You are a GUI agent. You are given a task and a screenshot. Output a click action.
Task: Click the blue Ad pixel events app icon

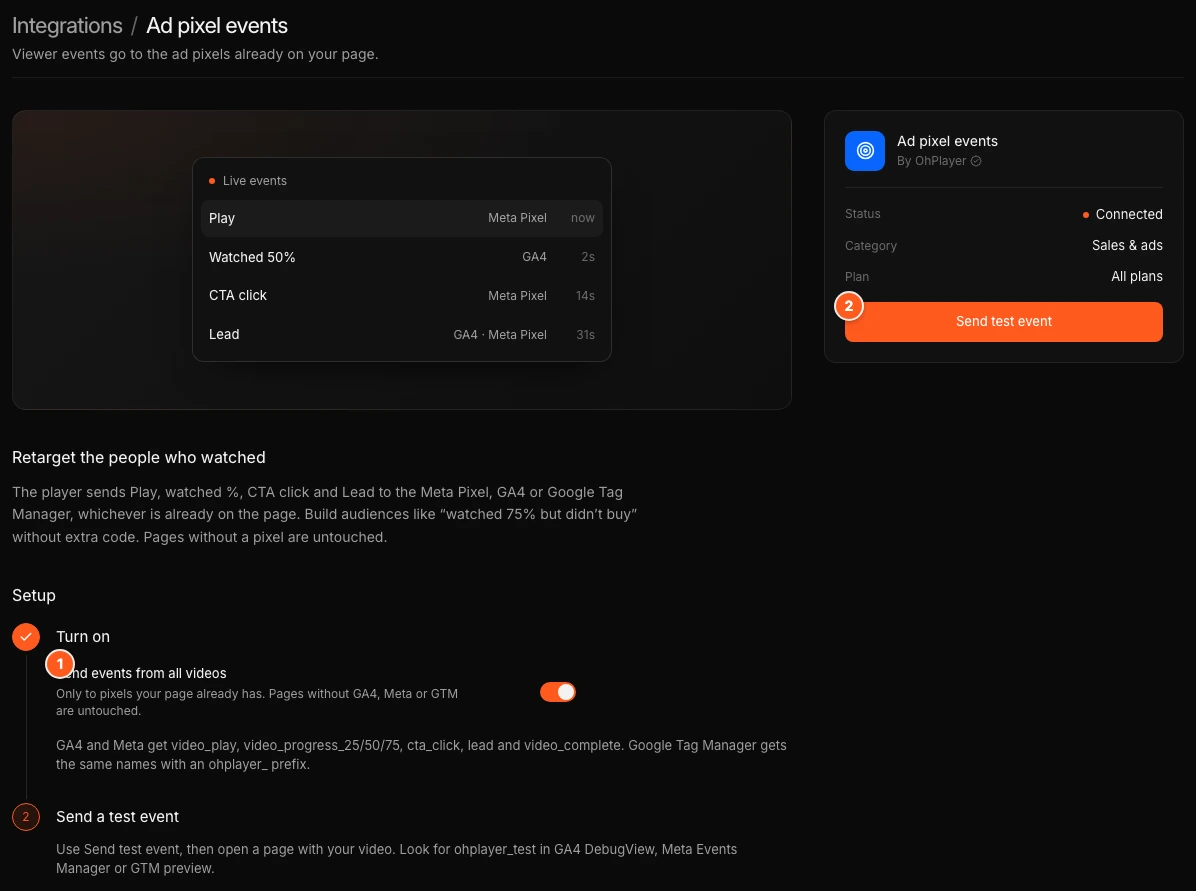pos(864,151)
